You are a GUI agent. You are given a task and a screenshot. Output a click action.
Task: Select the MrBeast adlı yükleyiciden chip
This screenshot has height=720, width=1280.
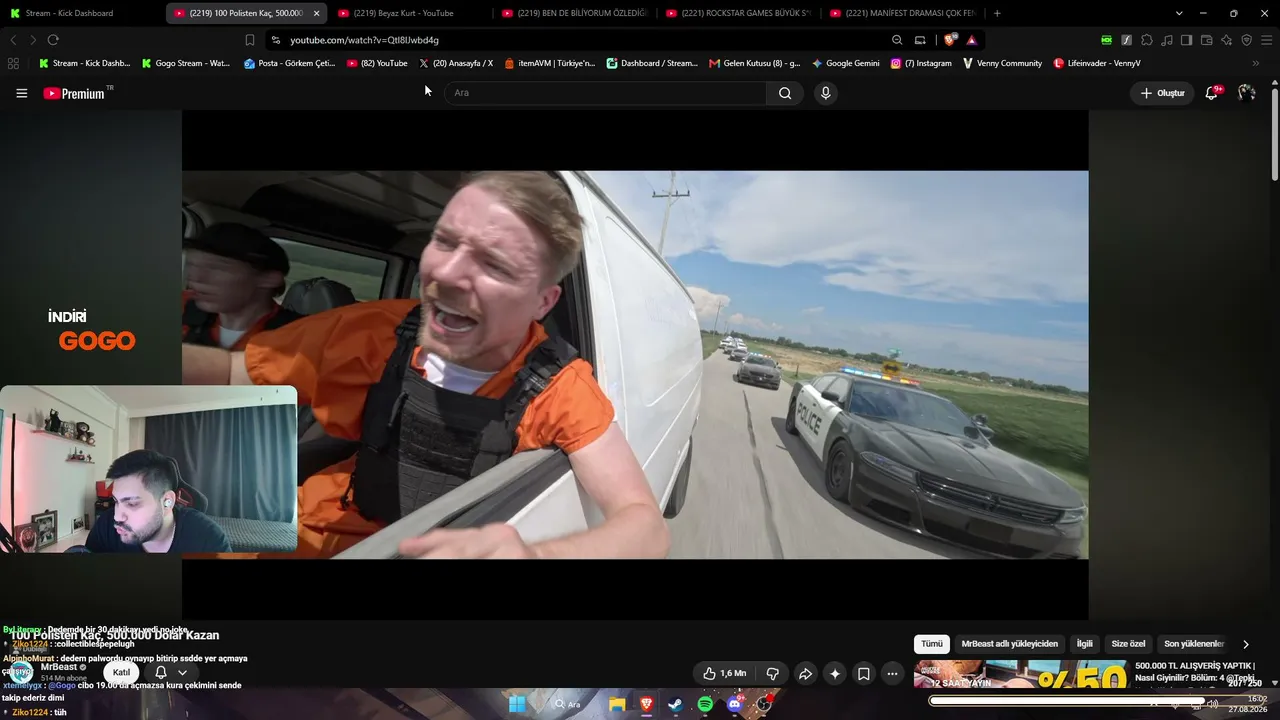click(1009, 644)
